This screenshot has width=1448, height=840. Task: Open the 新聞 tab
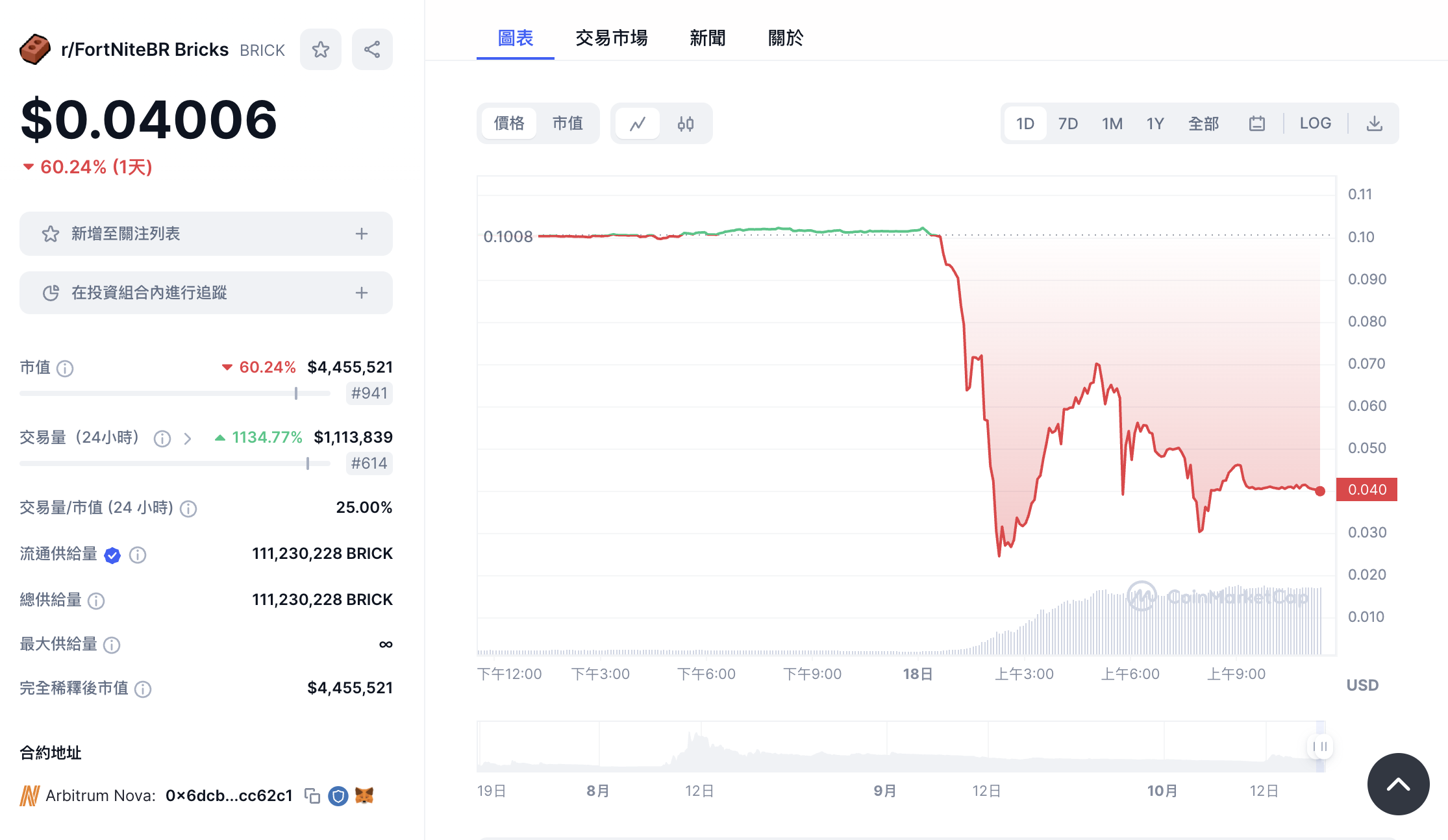point(707,38)
